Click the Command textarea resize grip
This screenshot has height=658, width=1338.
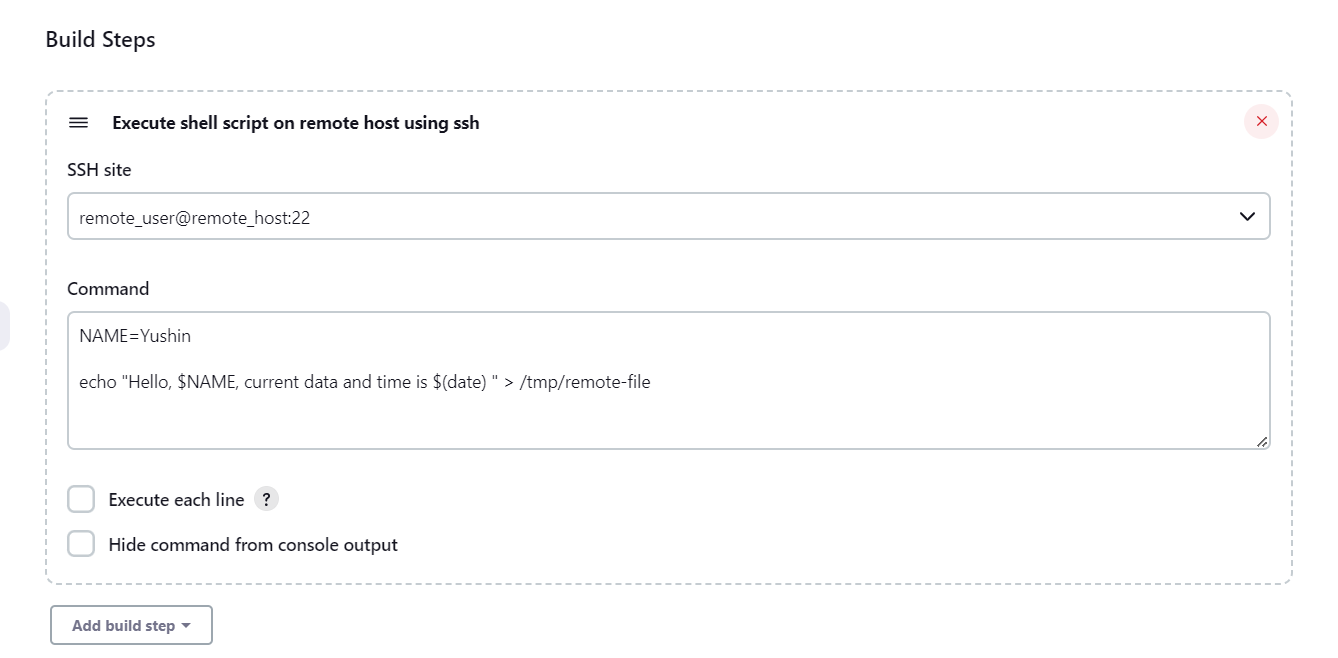point(1262,441)
